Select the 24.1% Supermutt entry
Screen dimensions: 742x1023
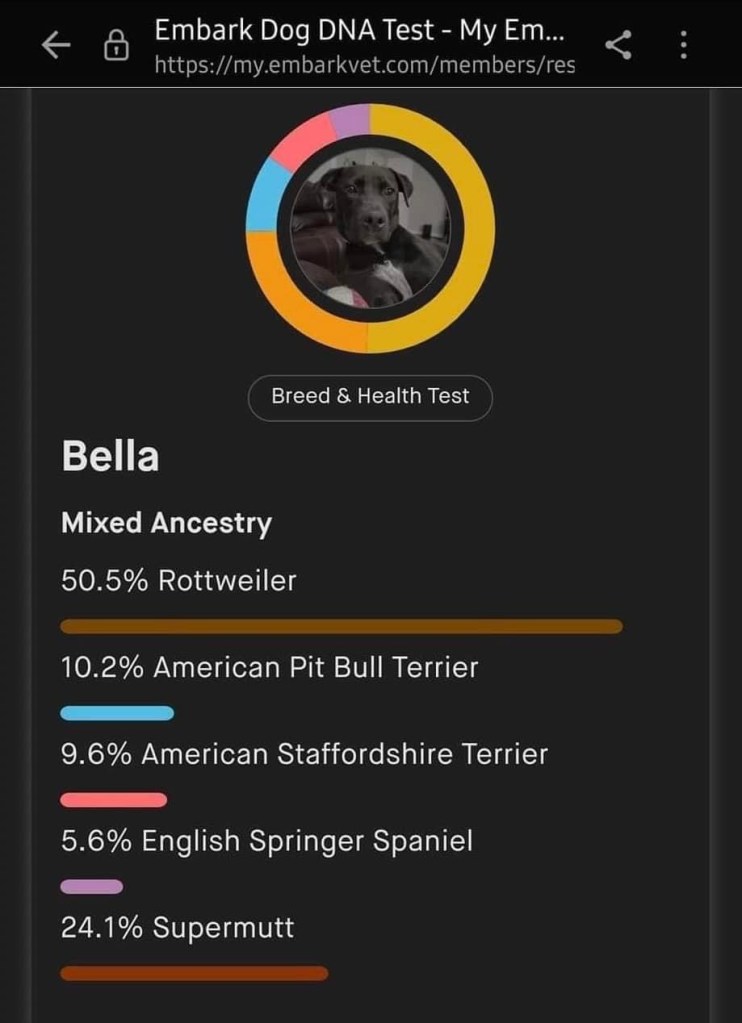click(x=178, y=928)
